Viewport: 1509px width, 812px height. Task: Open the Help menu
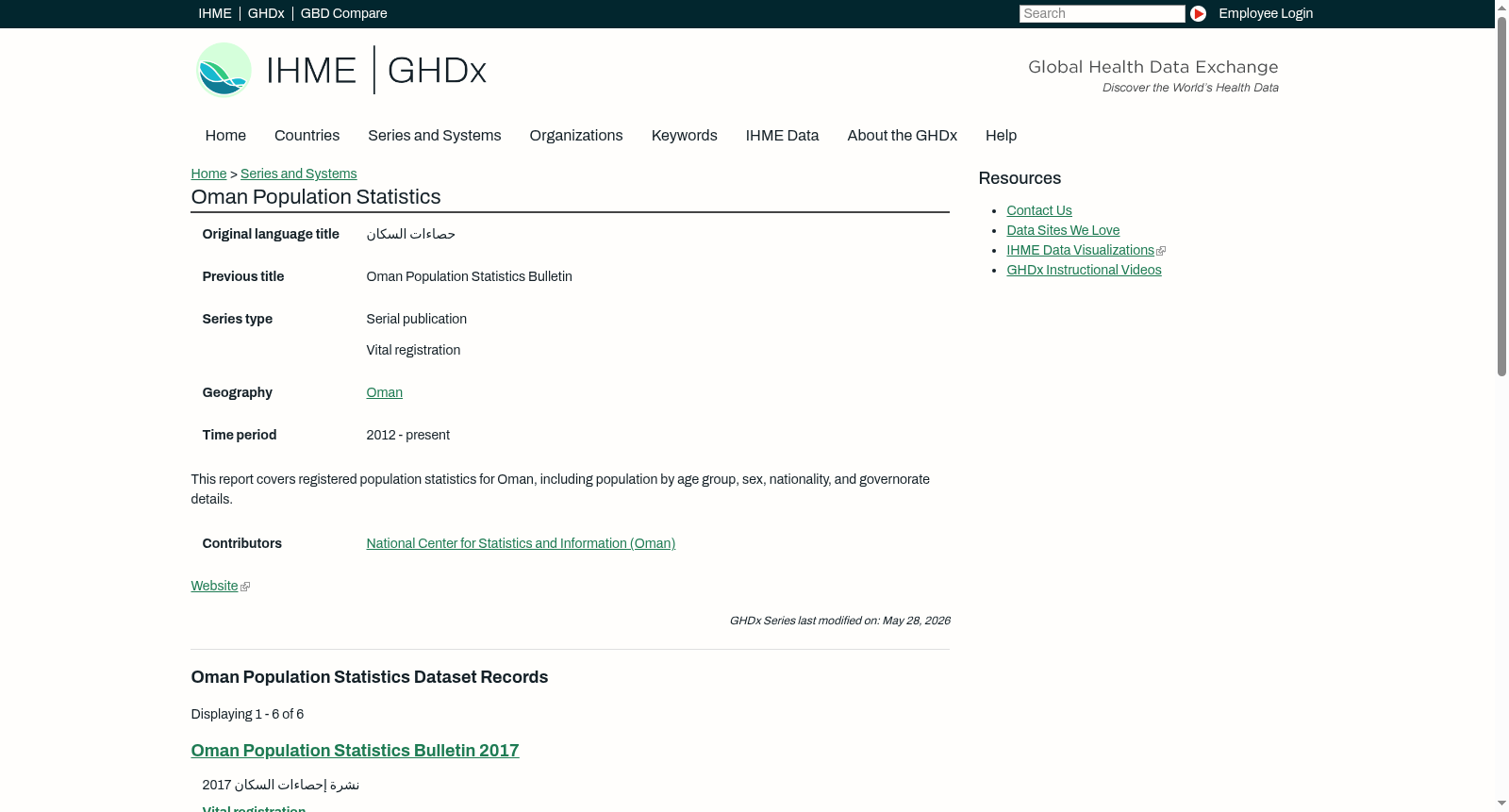1001,136
